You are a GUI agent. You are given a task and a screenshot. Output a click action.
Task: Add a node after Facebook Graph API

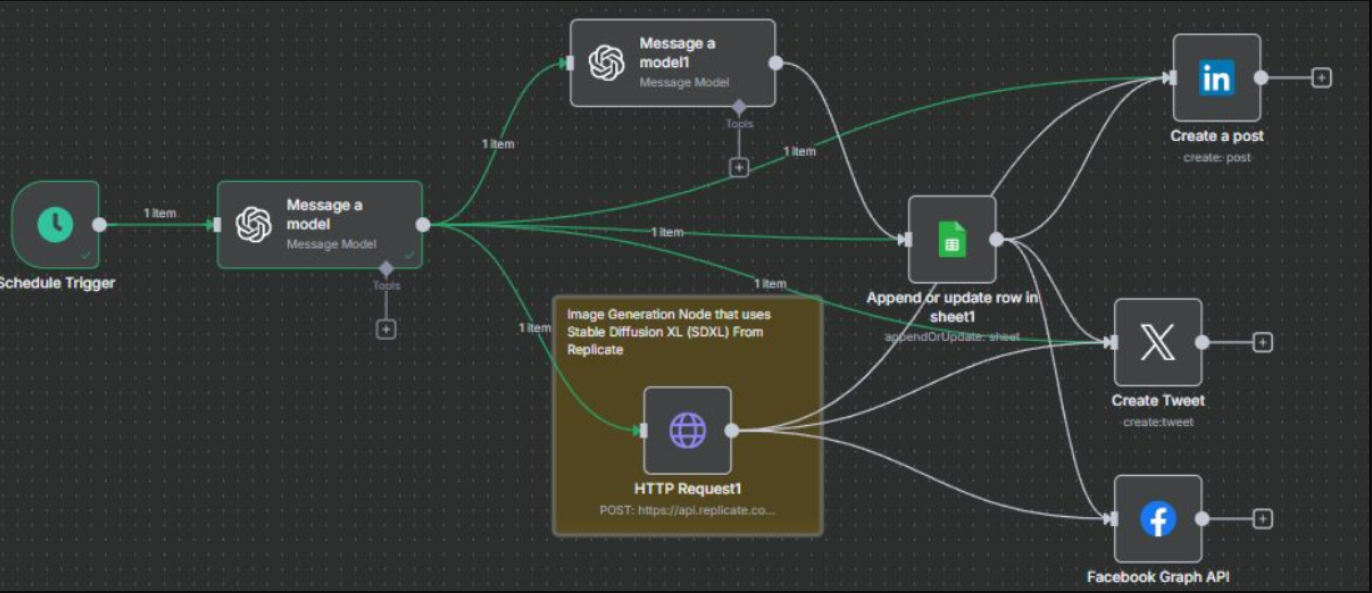[x=1263, y=518]
